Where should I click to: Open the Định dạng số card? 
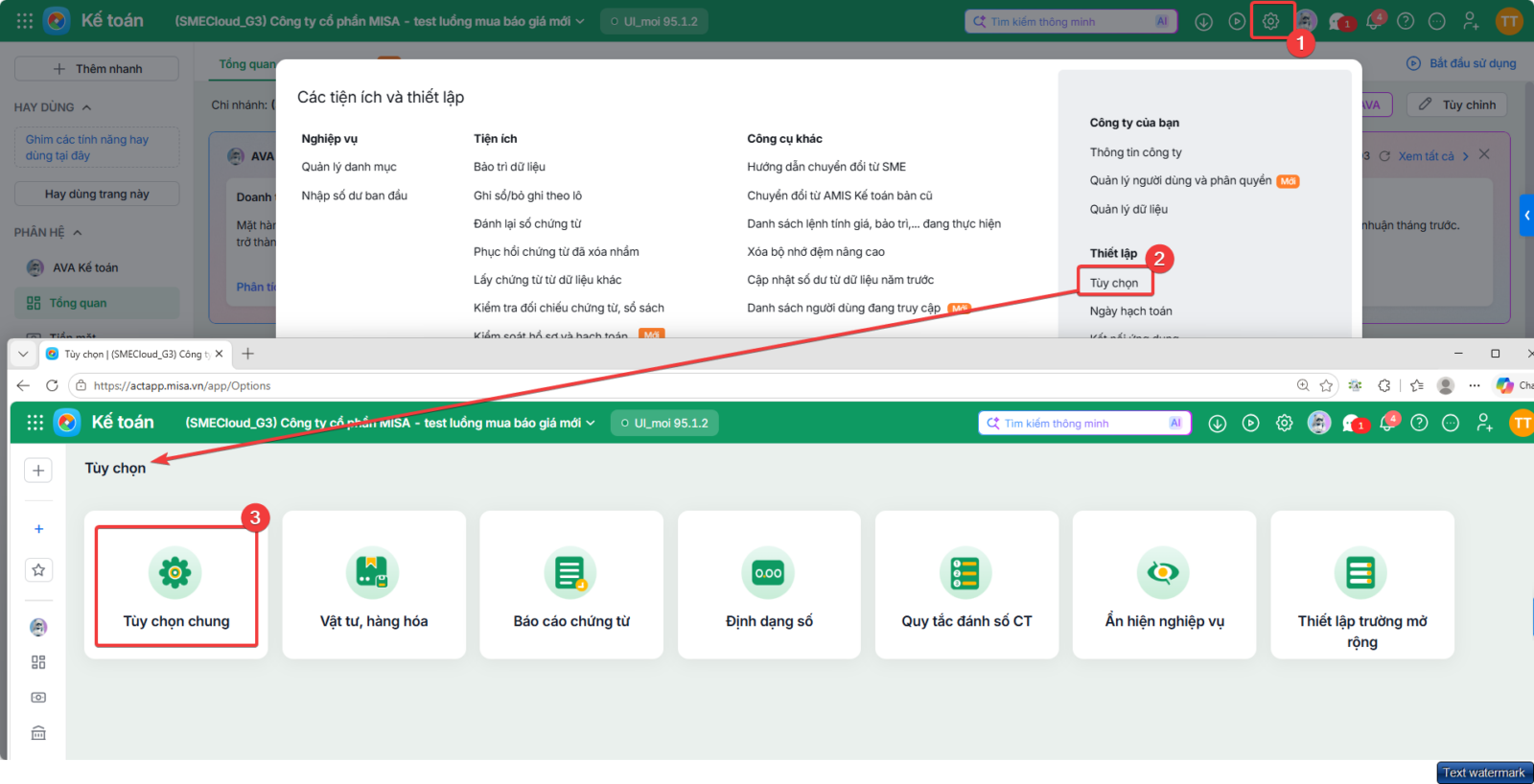(769, 585)
